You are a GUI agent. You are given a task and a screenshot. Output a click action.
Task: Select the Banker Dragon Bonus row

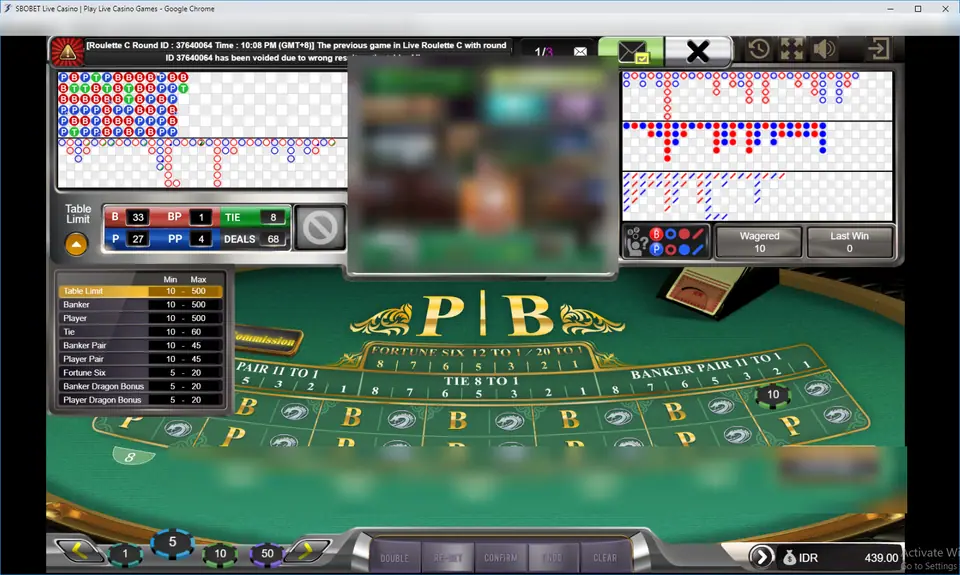[141, 386]
